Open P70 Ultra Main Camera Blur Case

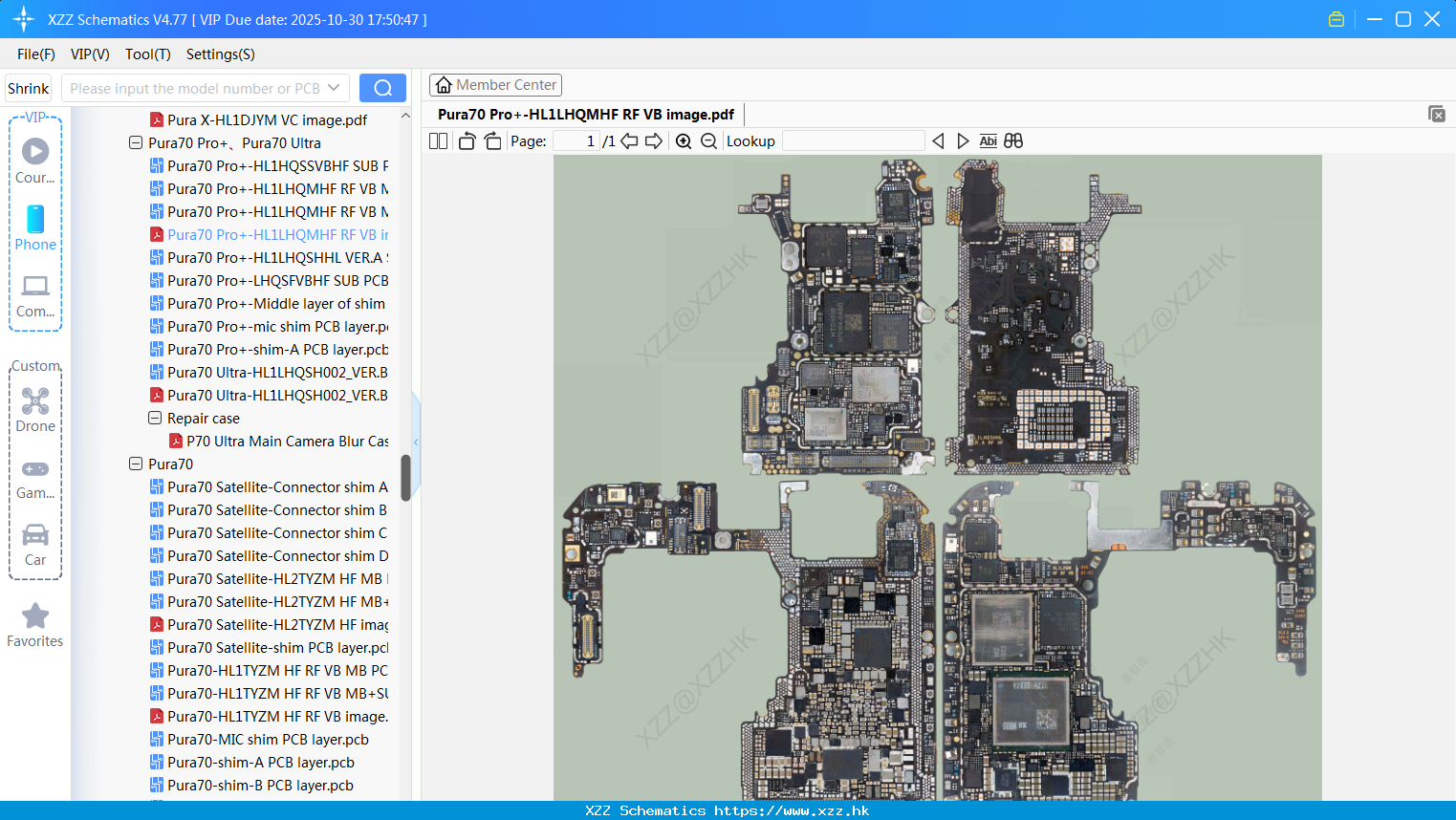279,442
